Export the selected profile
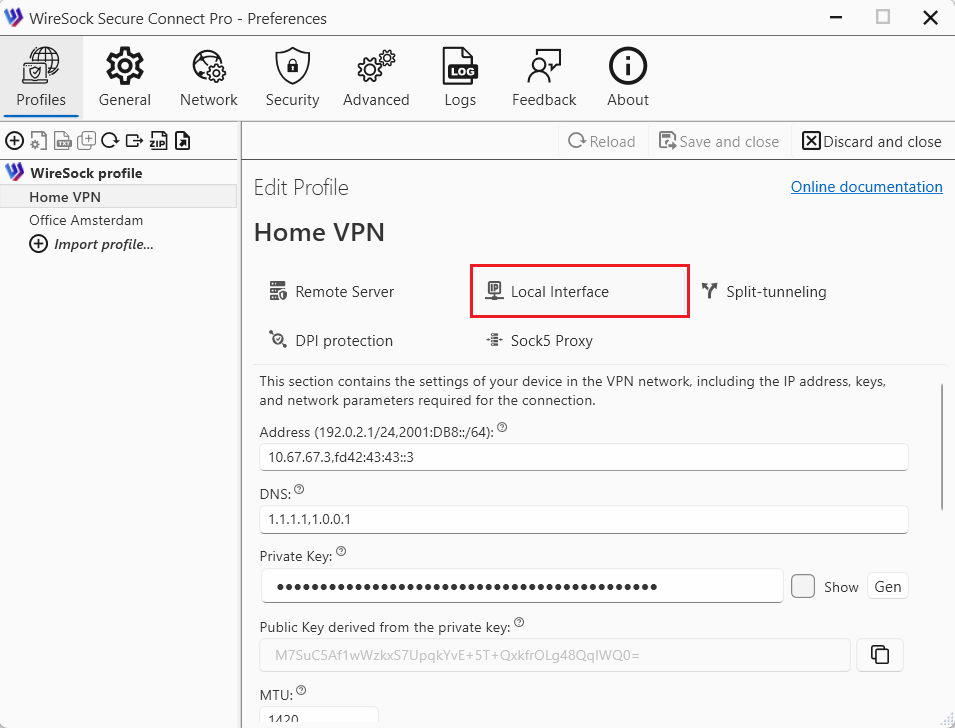Screen dimensions: 955x728 [134, 140]
